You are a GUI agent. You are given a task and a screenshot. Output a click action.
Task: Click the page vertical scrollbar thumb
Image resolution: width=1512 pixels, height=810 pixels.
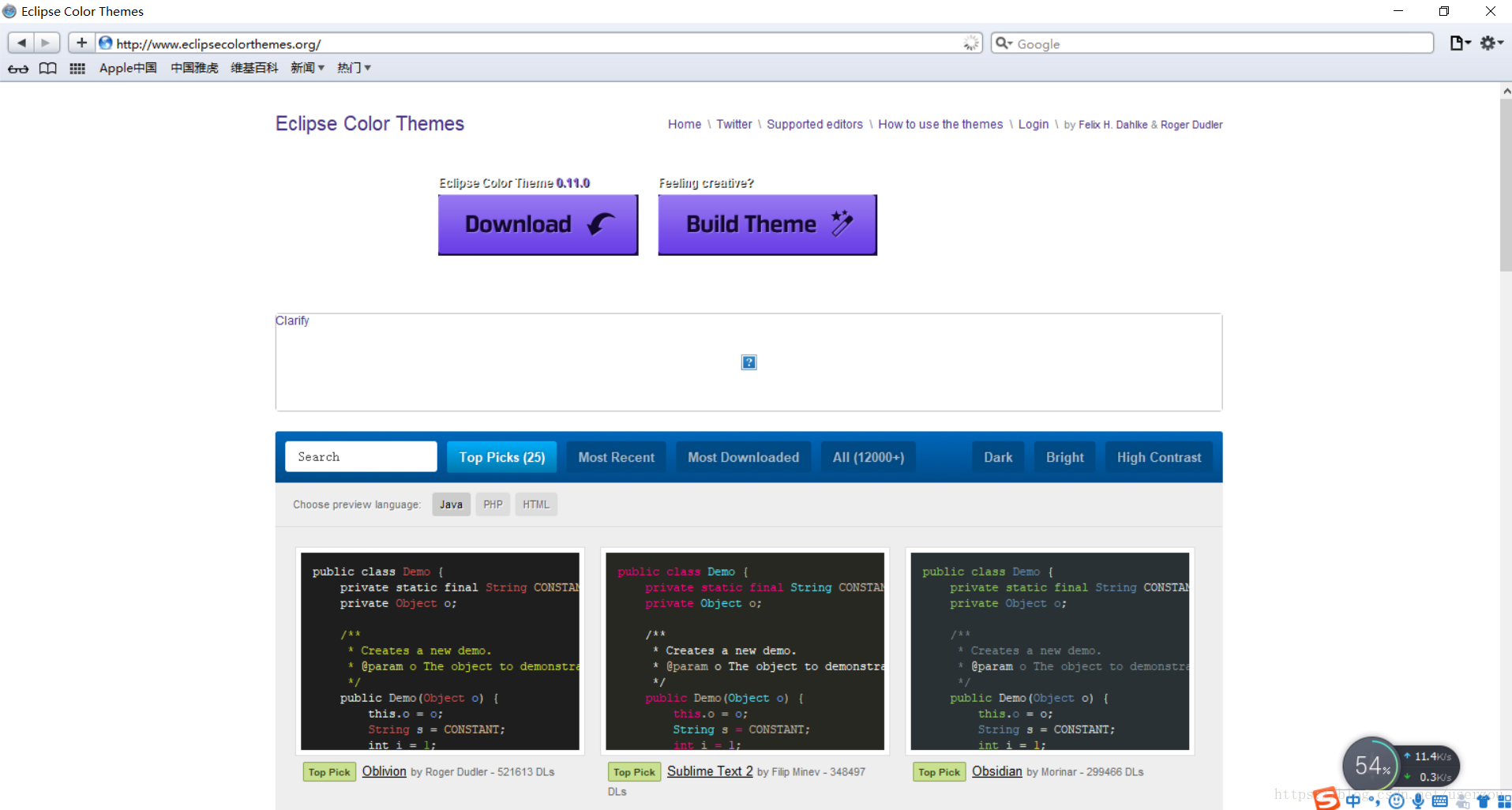[1506, 186]
